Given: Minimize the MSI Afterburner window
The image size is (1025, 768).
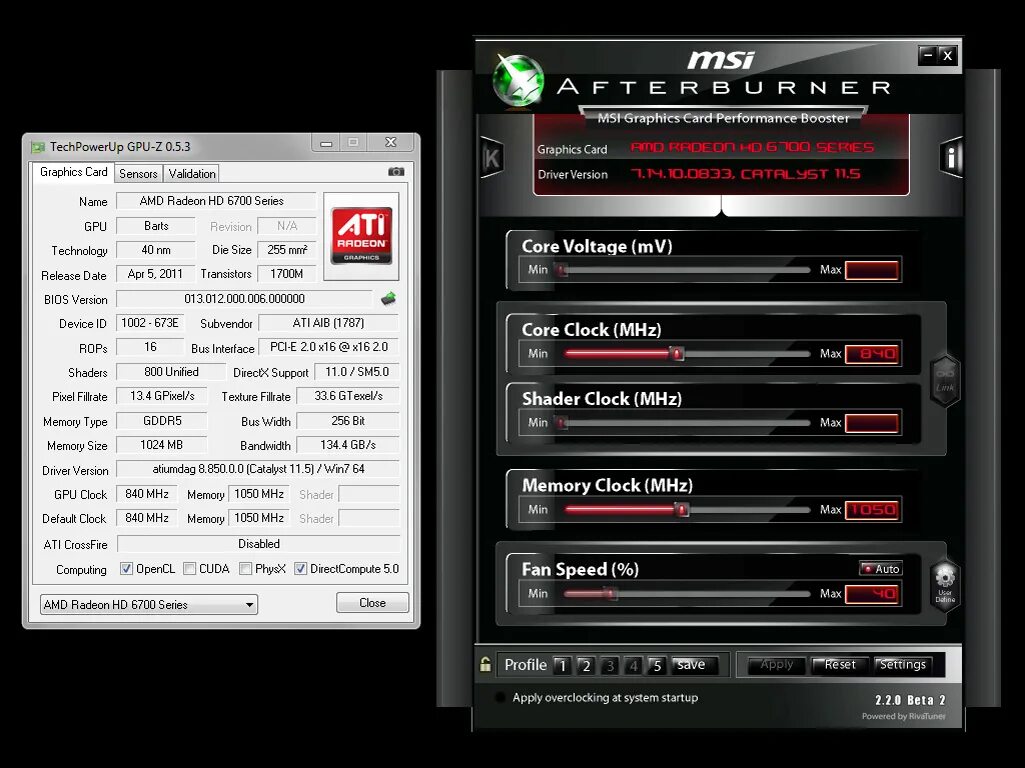Looking at the screenshot, I should pos(928,56).
